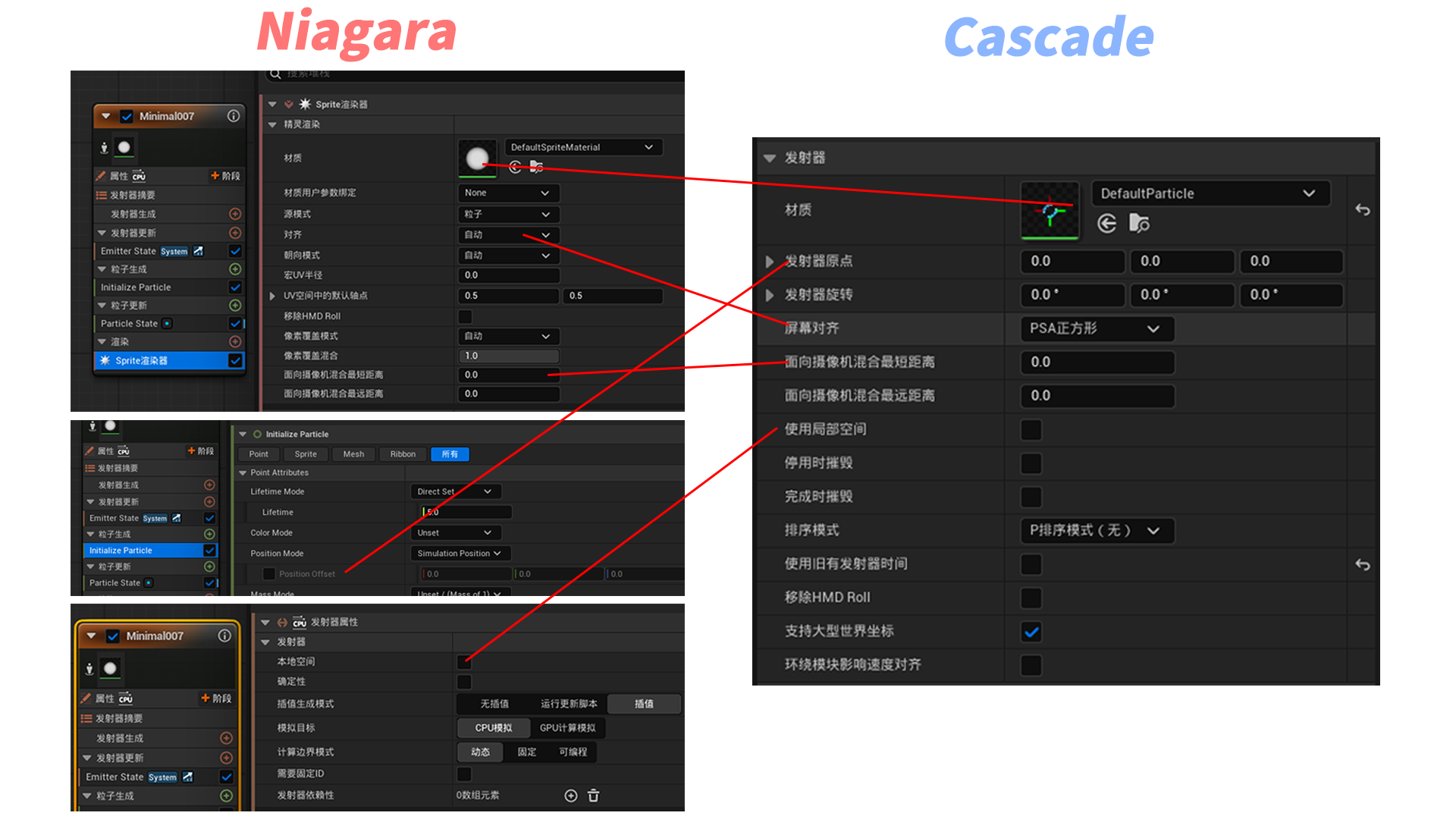Enable 使用局部空间 checkbox in Cascade panel
The width and height of the screenshot is (1456, 819).
(x=1031, y=430)
